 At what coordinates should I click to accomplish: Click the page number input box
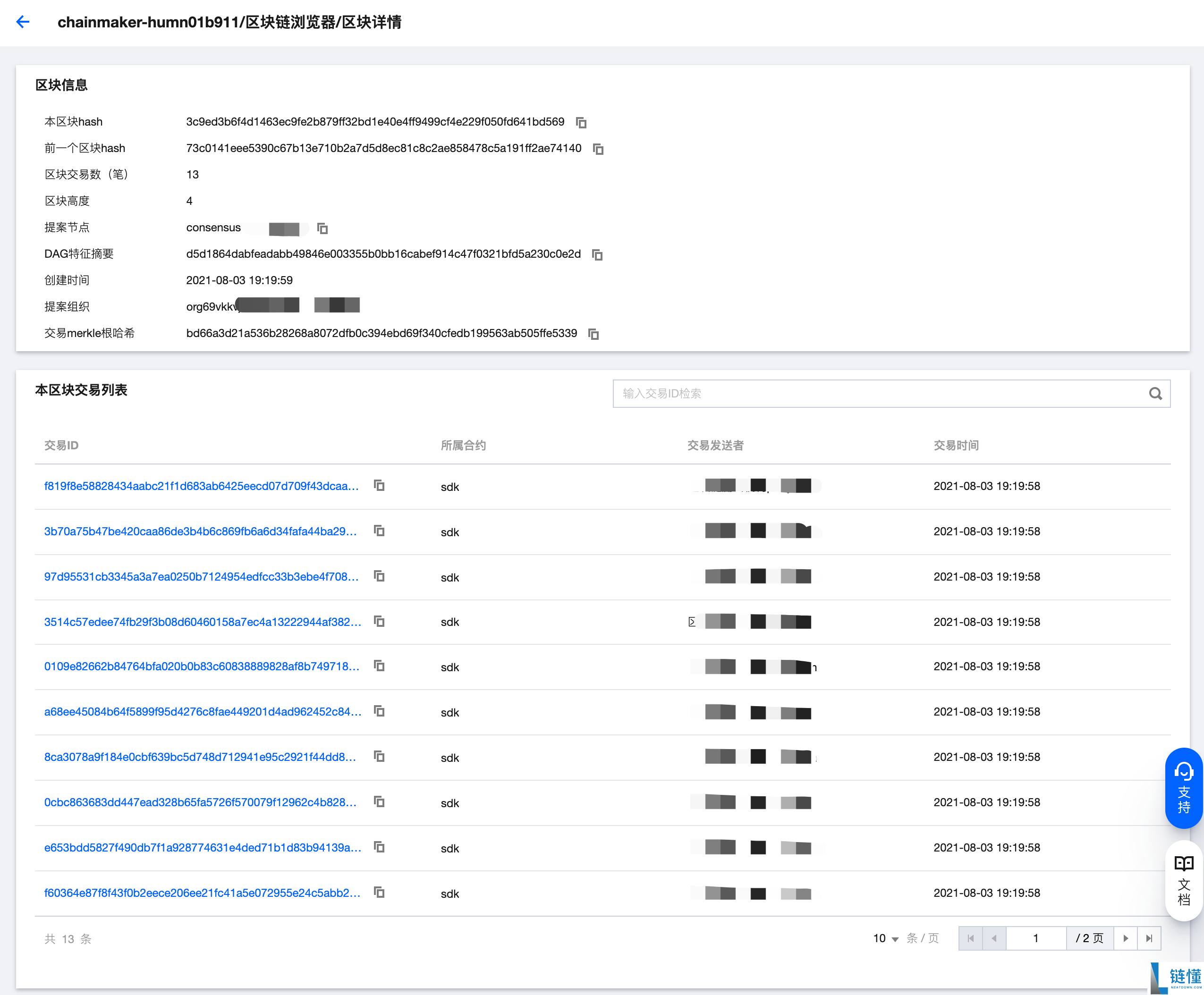tap(1036, 938)
